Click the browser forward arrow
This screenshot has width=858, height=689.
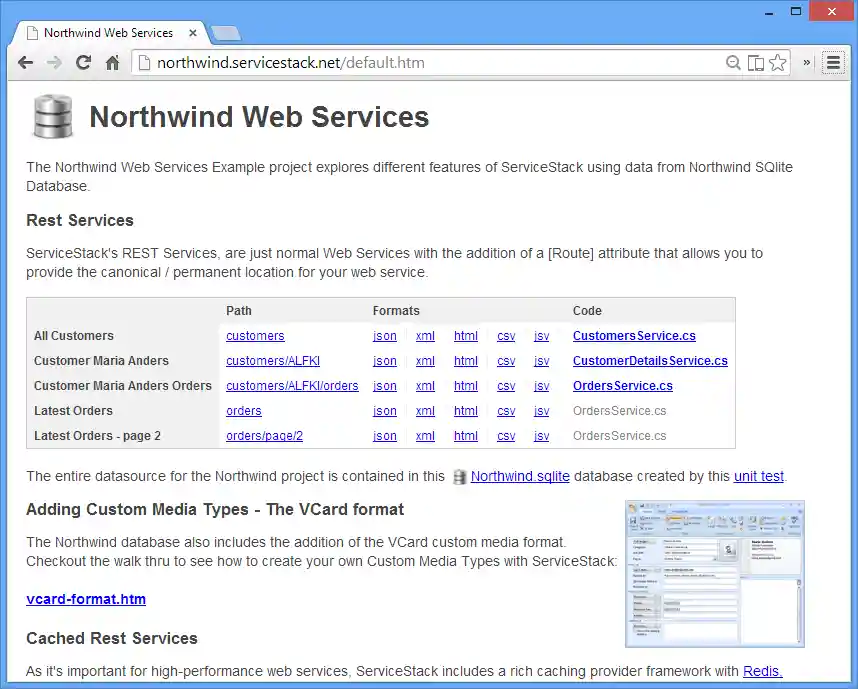[54, 62]
